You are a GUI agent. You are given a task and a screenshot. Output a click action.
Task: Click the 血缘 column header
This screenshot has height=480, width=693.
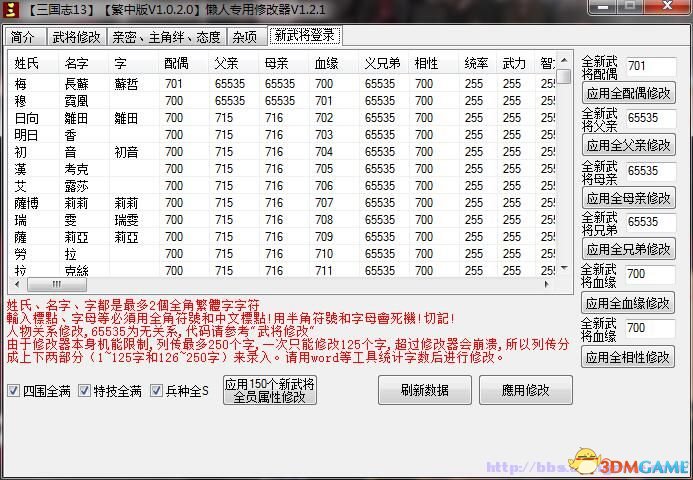click(x=333, y=63)
